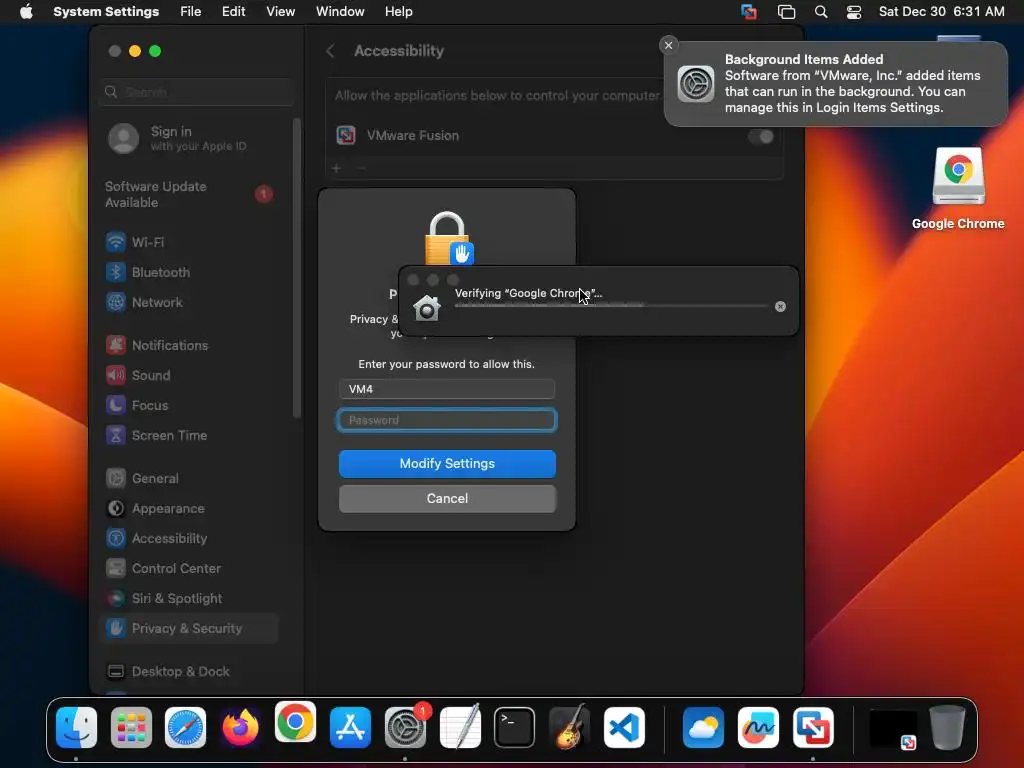Open Control Center in menu bar
This screenshot has height=768, width=1024.
[854, 12]
